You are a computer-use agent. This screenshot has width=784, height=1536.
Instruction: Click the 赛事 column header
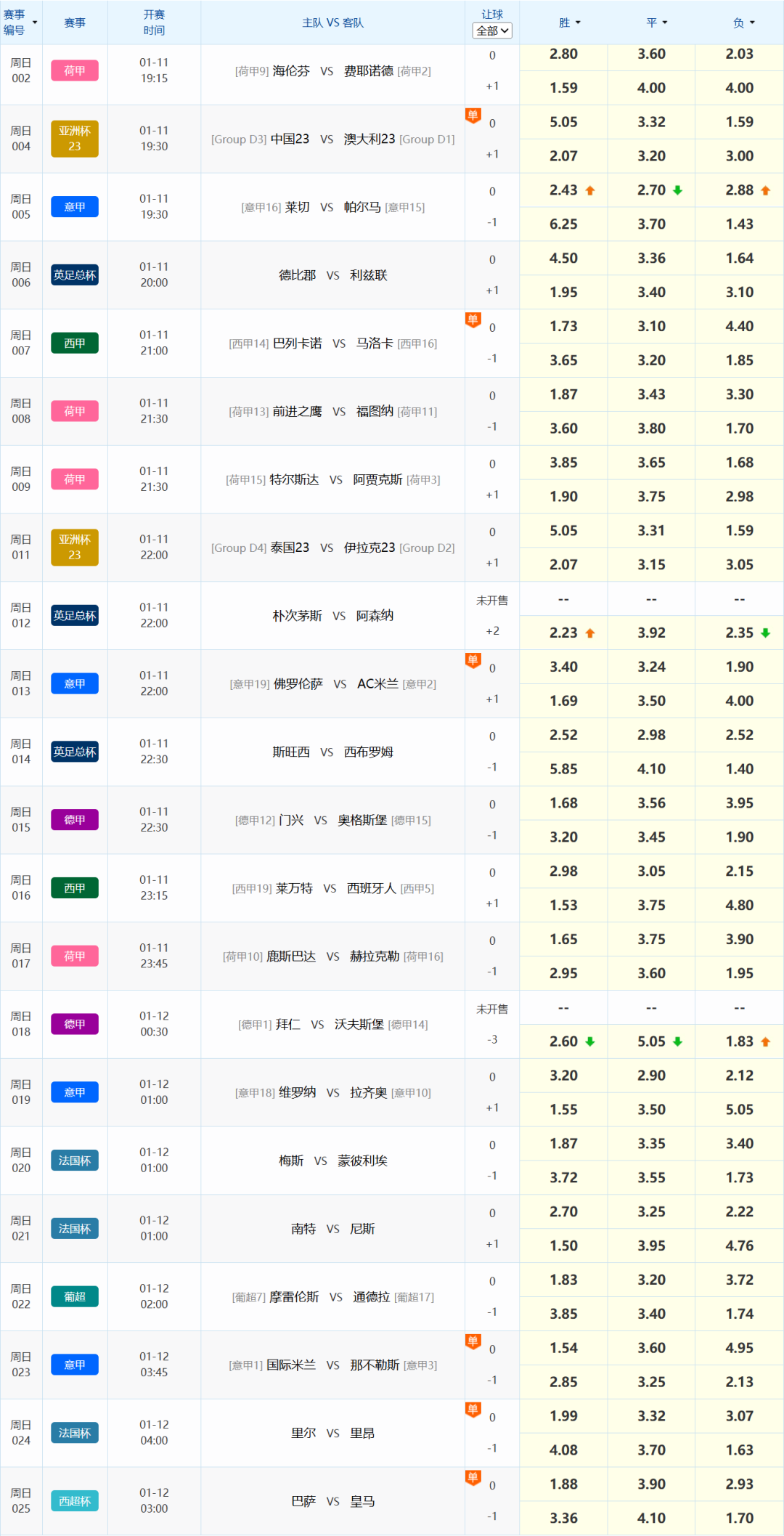point(75,23)
